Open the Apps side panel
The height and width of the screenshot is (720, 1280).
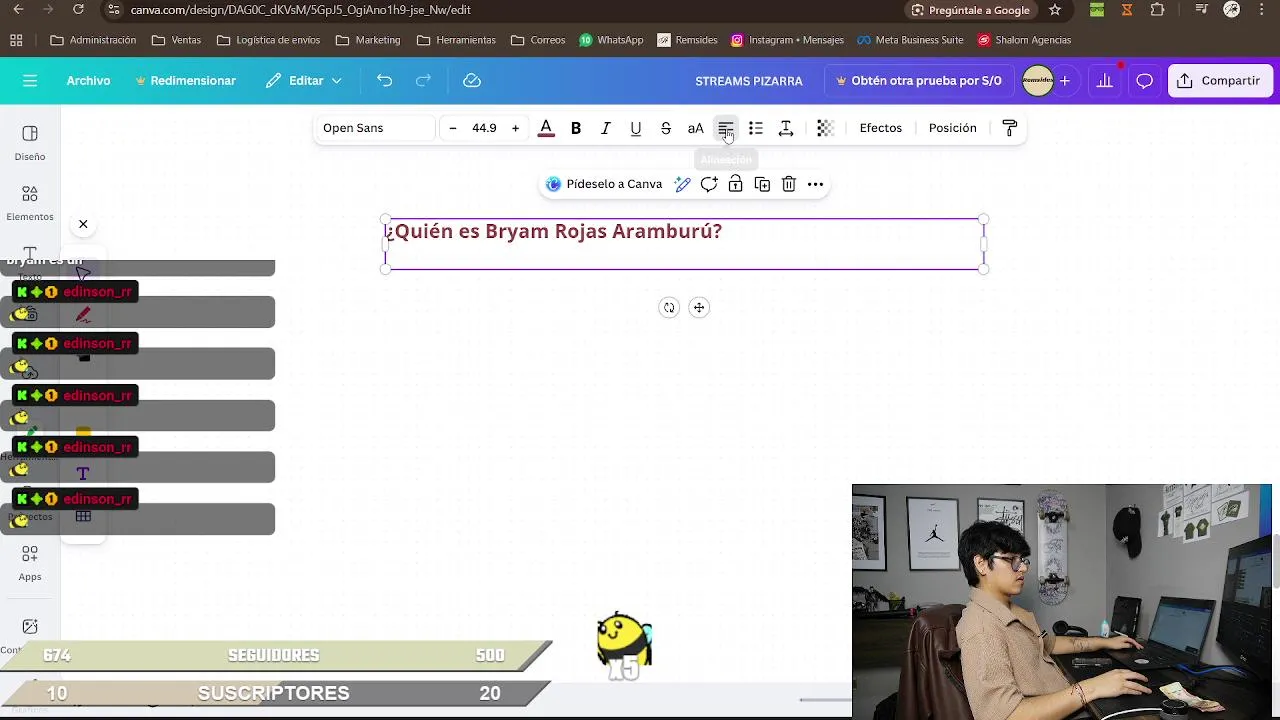click(x=30, y=563)
